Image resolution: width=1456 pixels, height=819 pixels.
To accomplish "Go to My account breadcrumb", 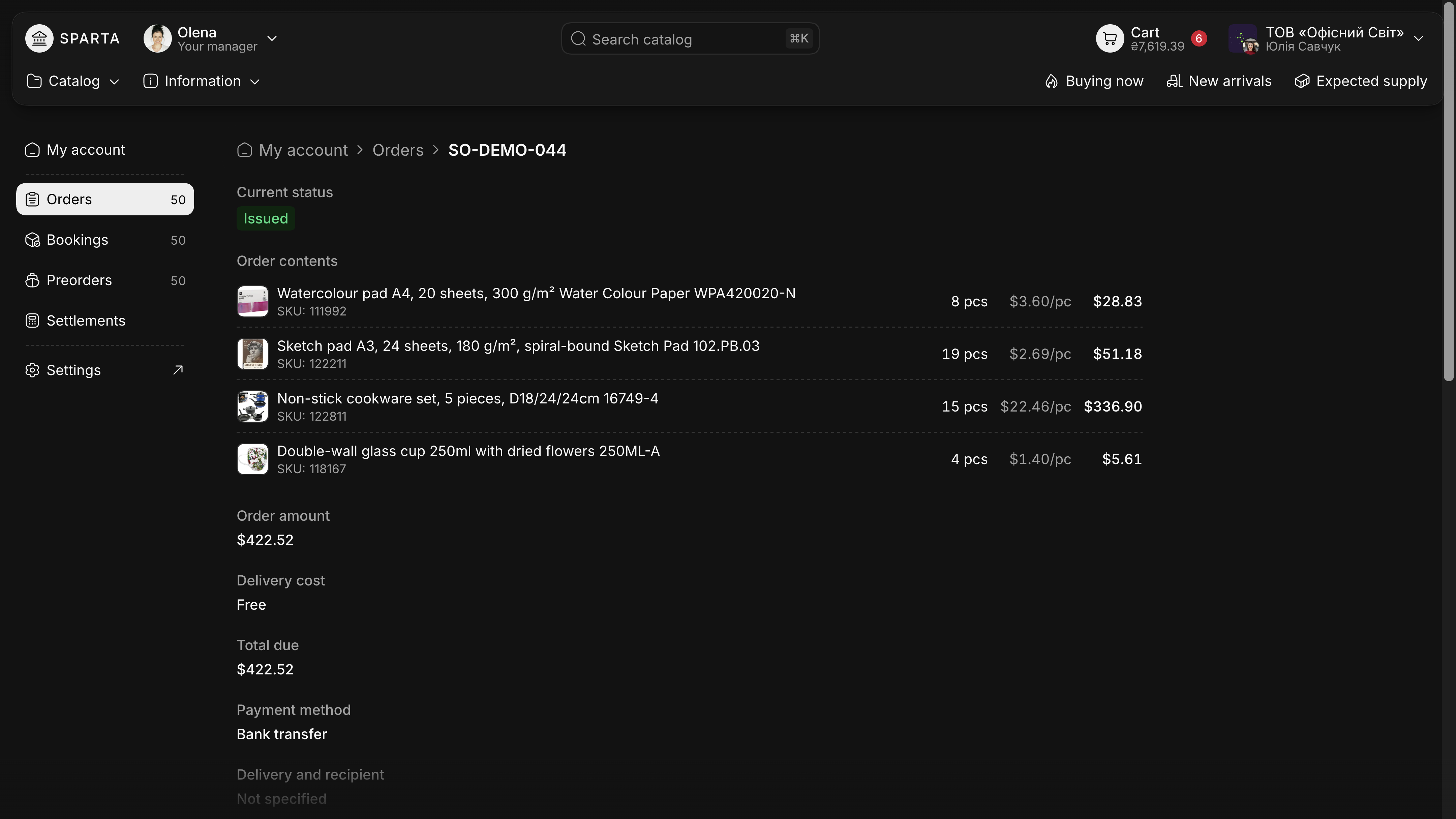I will (303, 150).
